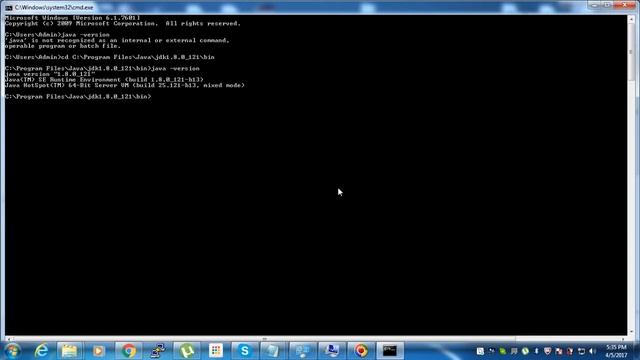The width and height of the screenshot is (640, 360).
Task: Minimize the cmd.exe window
Action: pyautogui.click(x=594, y=5)
